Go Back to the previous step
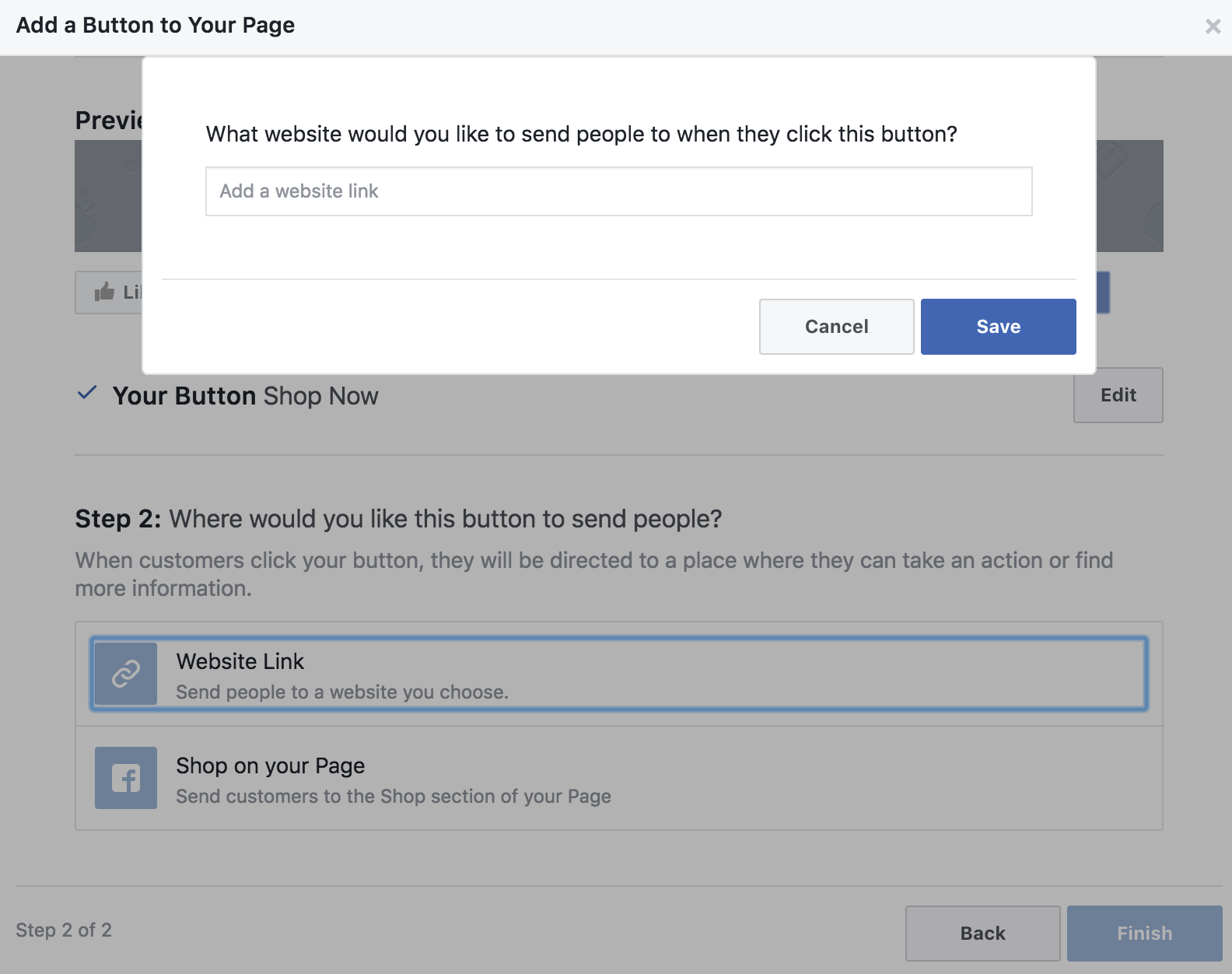 click(x=982, y=933)
